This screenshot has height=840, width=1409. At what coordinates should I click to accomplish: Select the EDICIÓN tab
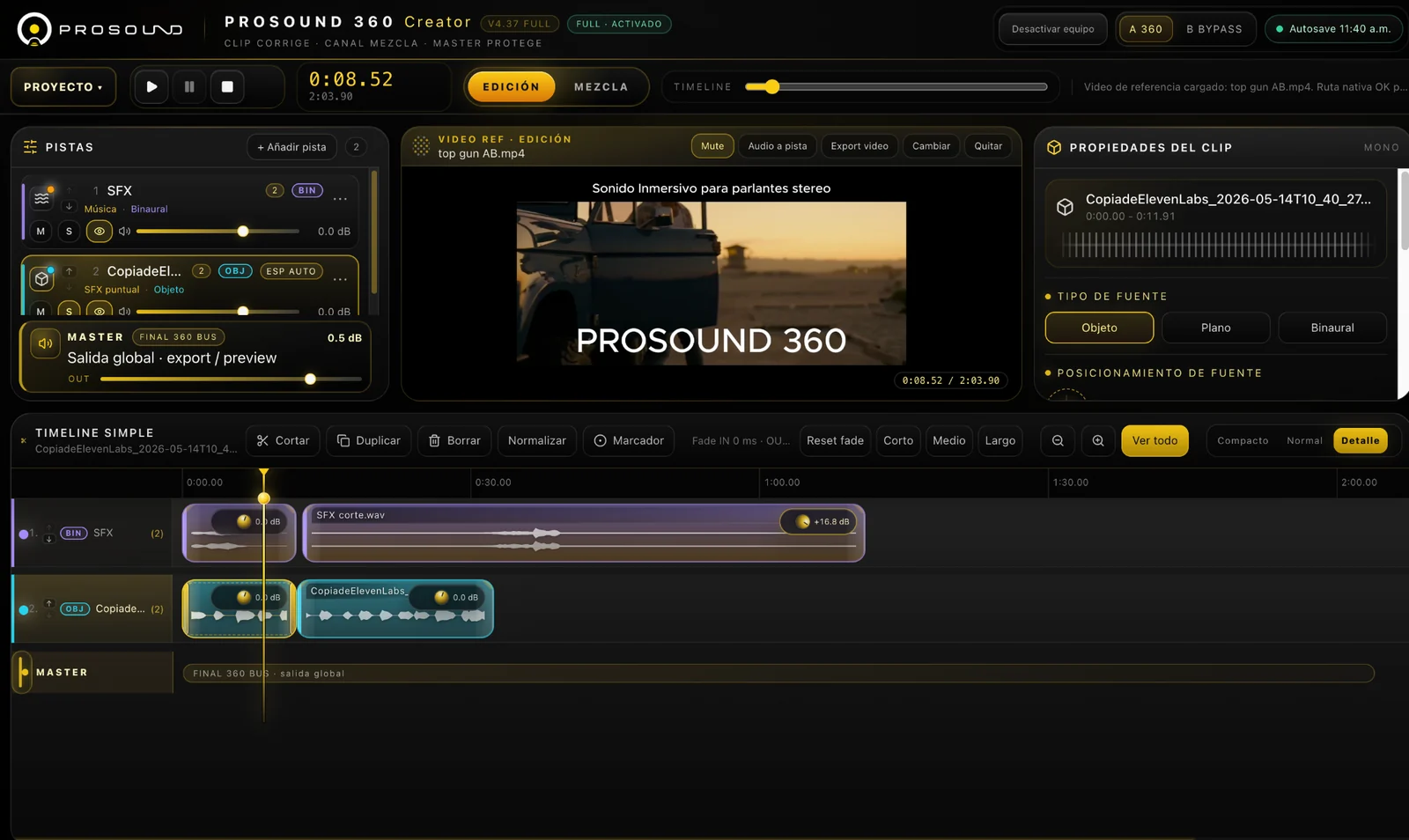point(511,87)
